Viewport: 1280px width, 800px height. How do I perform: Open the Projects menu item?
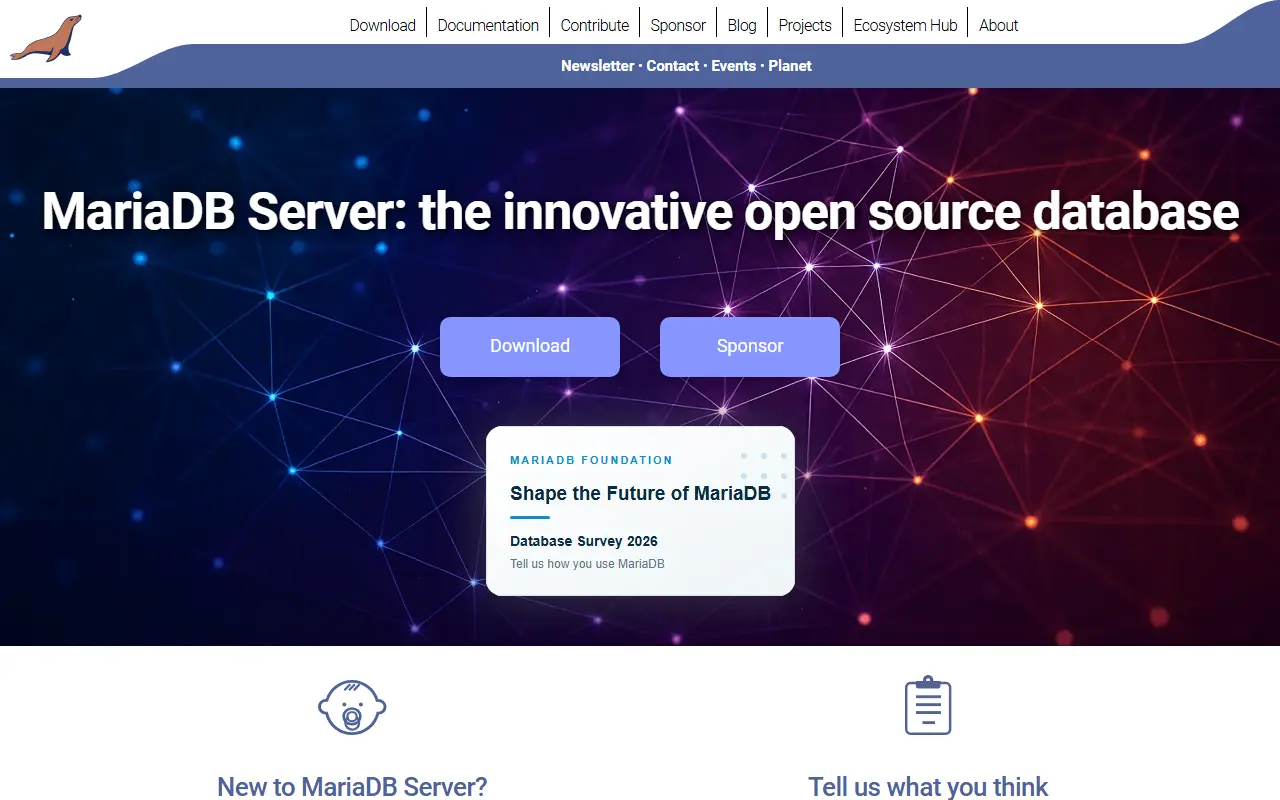pyautogui.click(x=805, y=25)
